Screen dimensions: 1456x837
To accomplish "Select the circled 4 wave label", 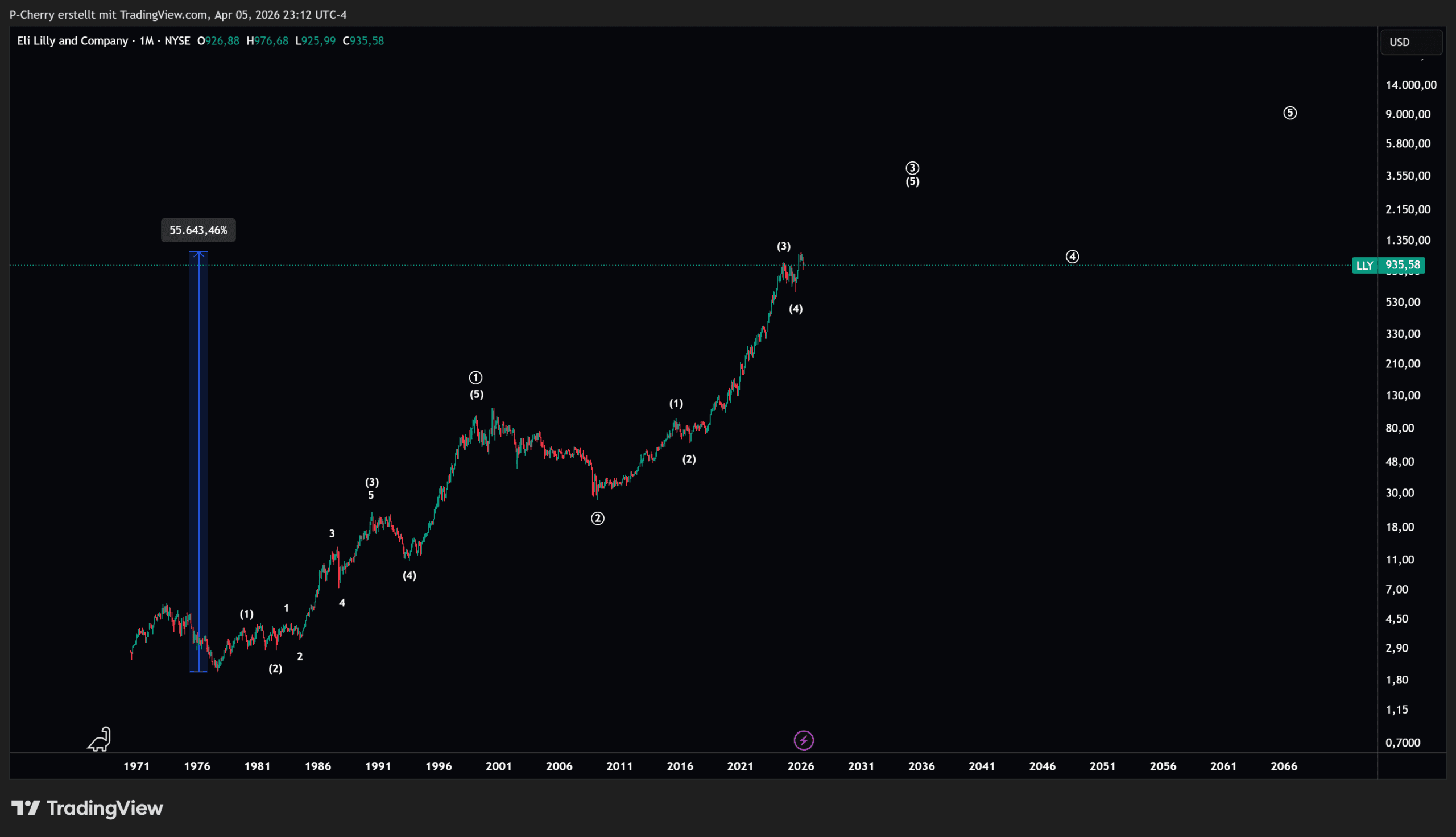I will point(1072,256).
